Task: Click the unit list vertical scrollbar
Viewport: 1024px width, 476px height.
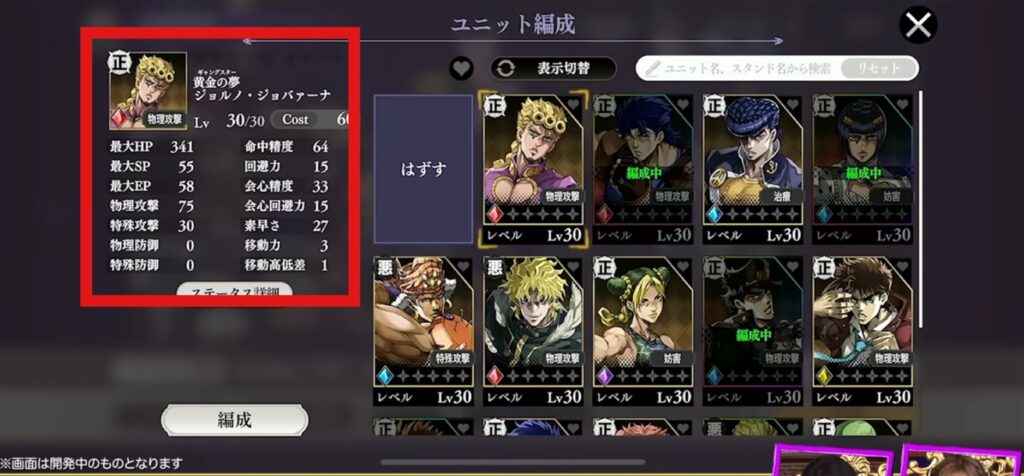Action: pyautogui.click(x=921, y=209)
